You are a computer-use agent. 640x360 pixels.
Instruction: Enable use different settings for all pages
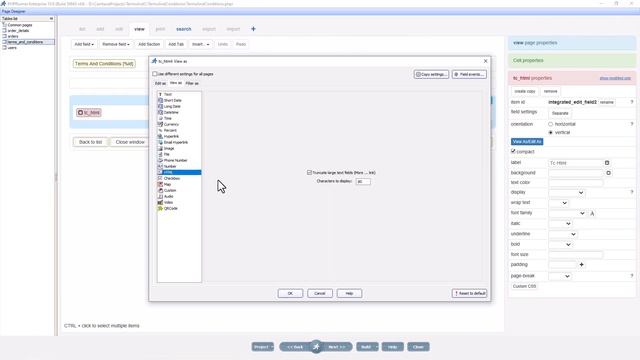click(x=155, y=74)
